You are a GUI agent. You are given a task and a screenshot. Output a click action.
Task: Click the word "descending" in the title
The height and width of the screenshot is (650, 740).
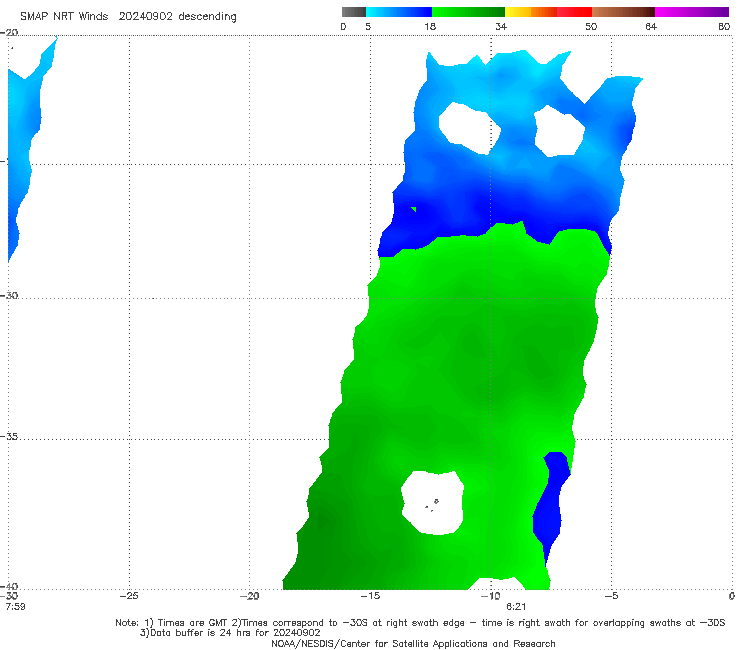pos(208,17)
